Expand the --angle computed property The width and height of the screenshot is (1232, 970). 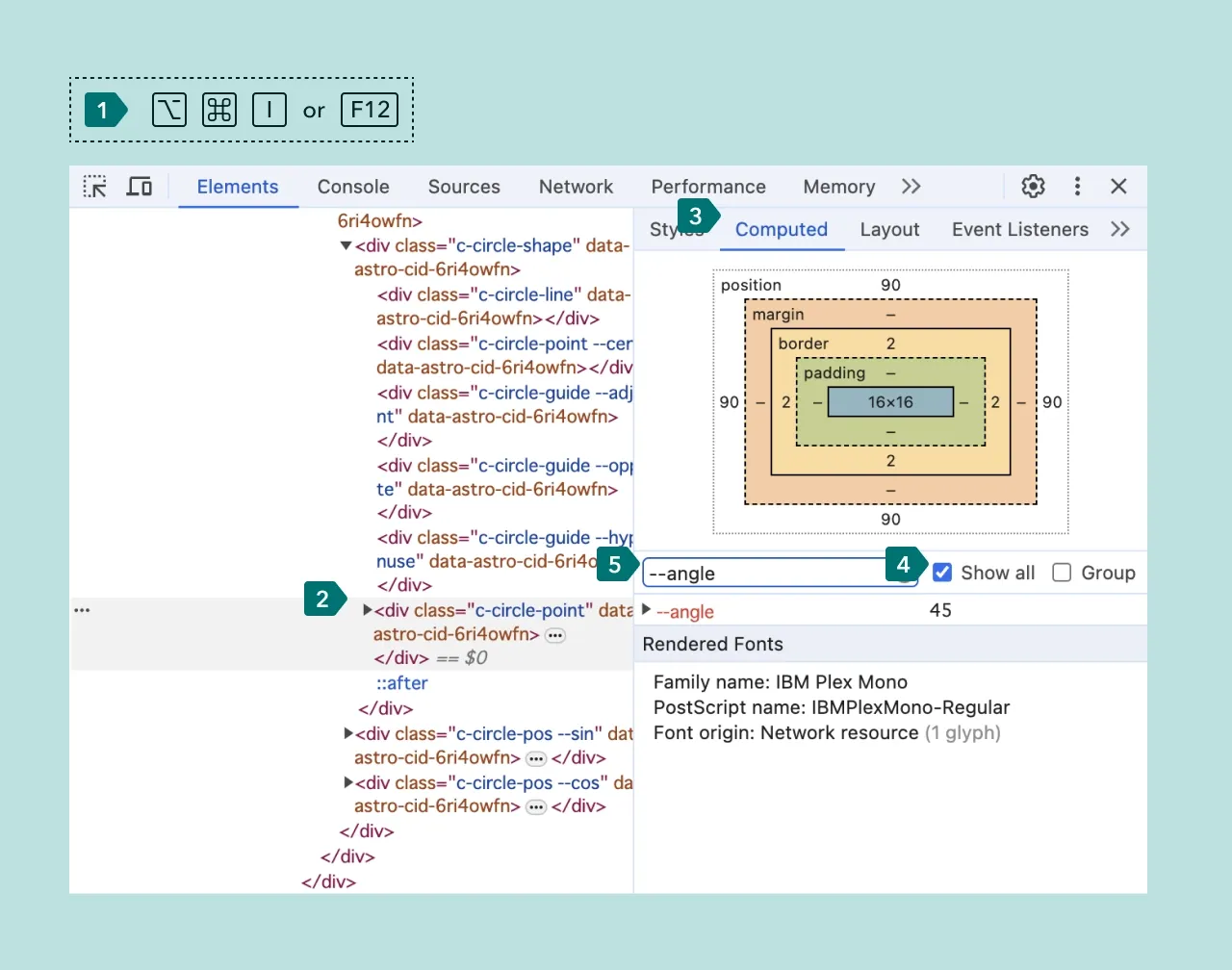(x=647, y=610)
